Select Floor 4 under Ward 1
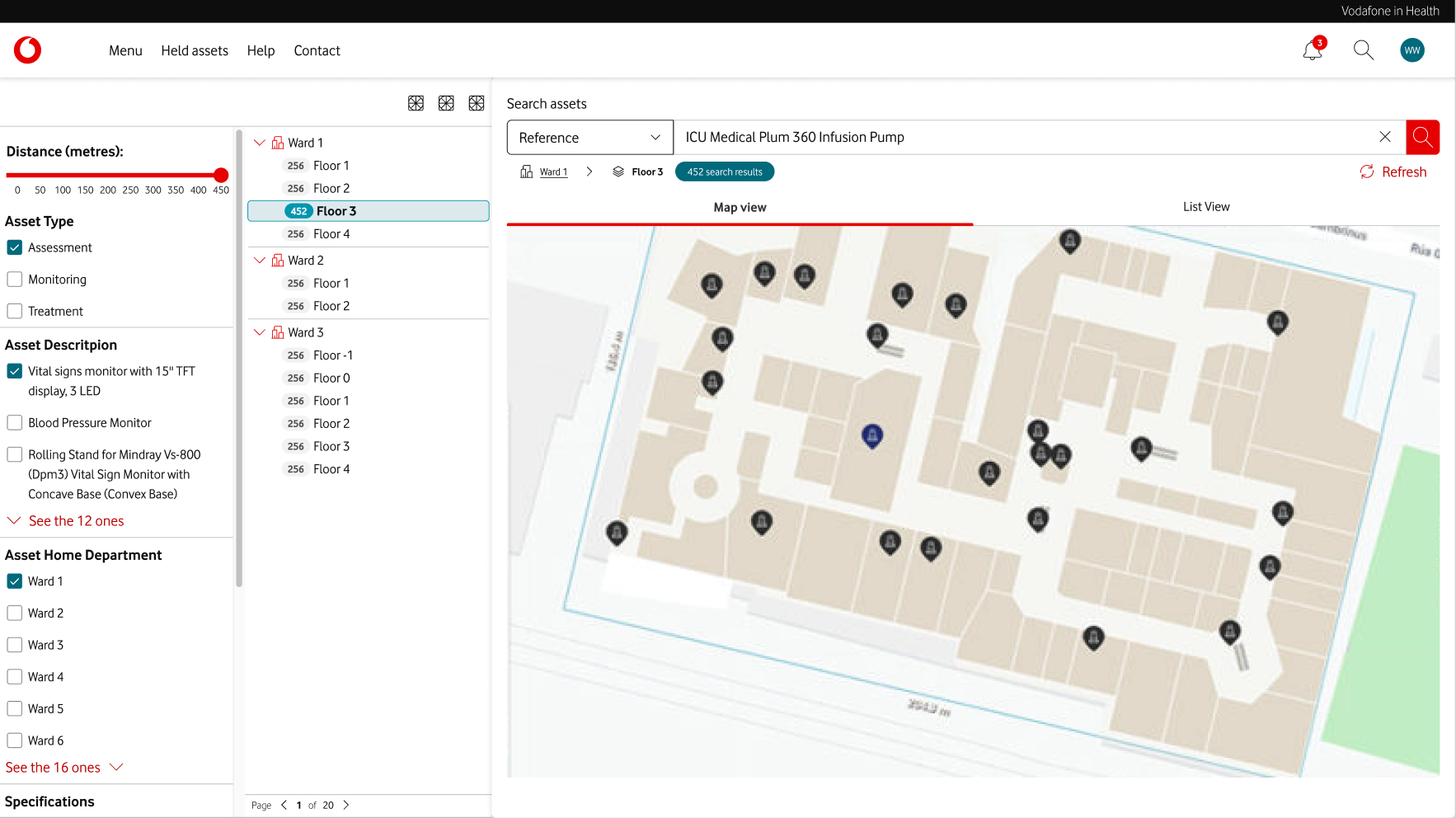This screenshot has width=1456, height=818. click(331, 234)
